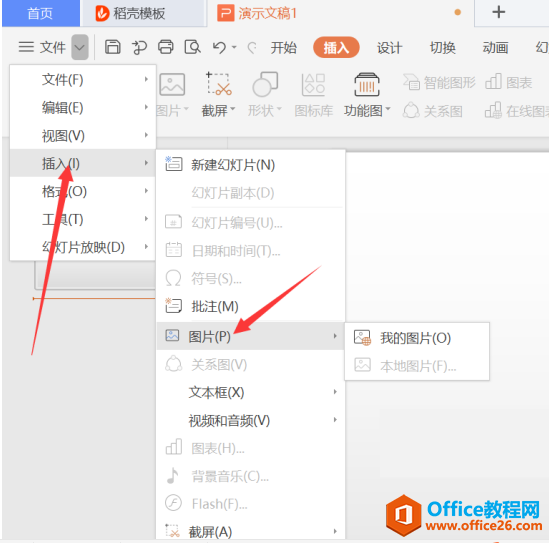Click the Print icon in quick toolbar
The image size is (549, 543).
(x=166, y=47)
